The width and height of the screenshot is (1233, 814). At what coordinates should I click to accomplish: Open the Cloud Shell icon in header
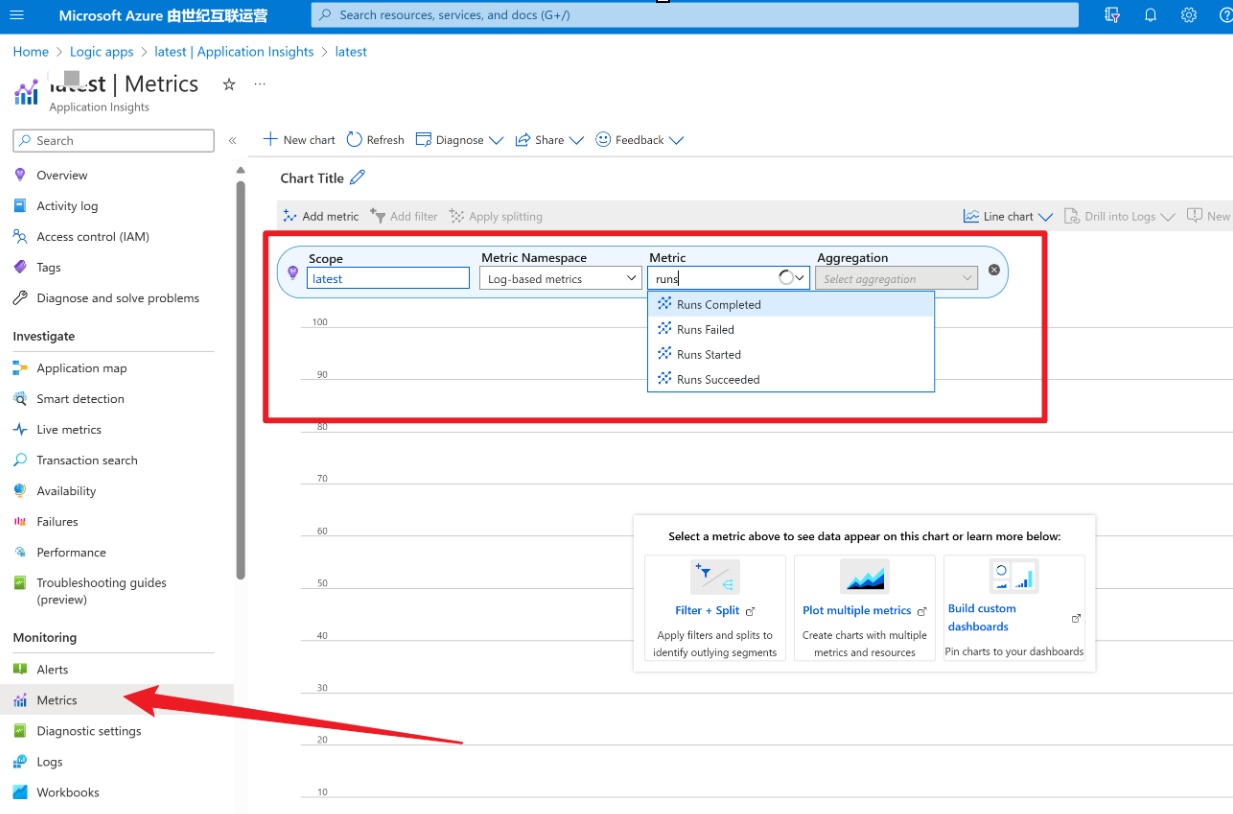pos(1112,15)
